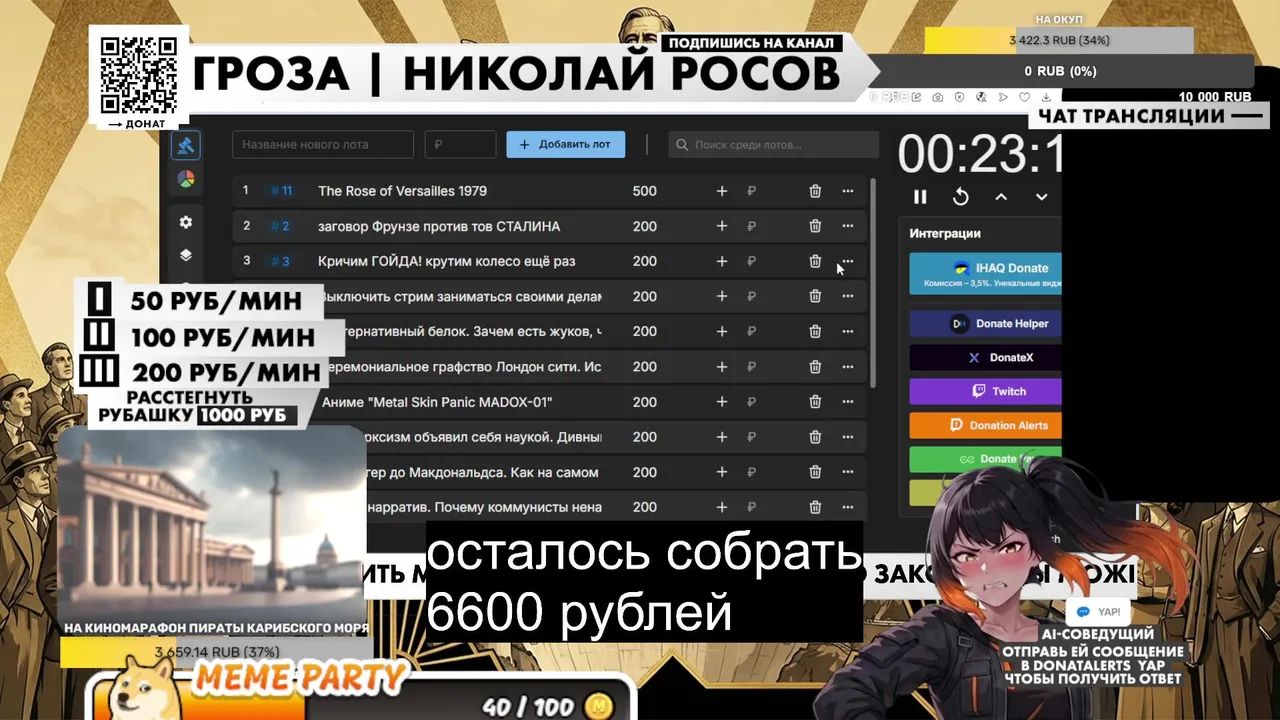
Task: Open more options for Кричим ГОЙДА! lot
Action: pyautogui.click(x=848, y=261)
